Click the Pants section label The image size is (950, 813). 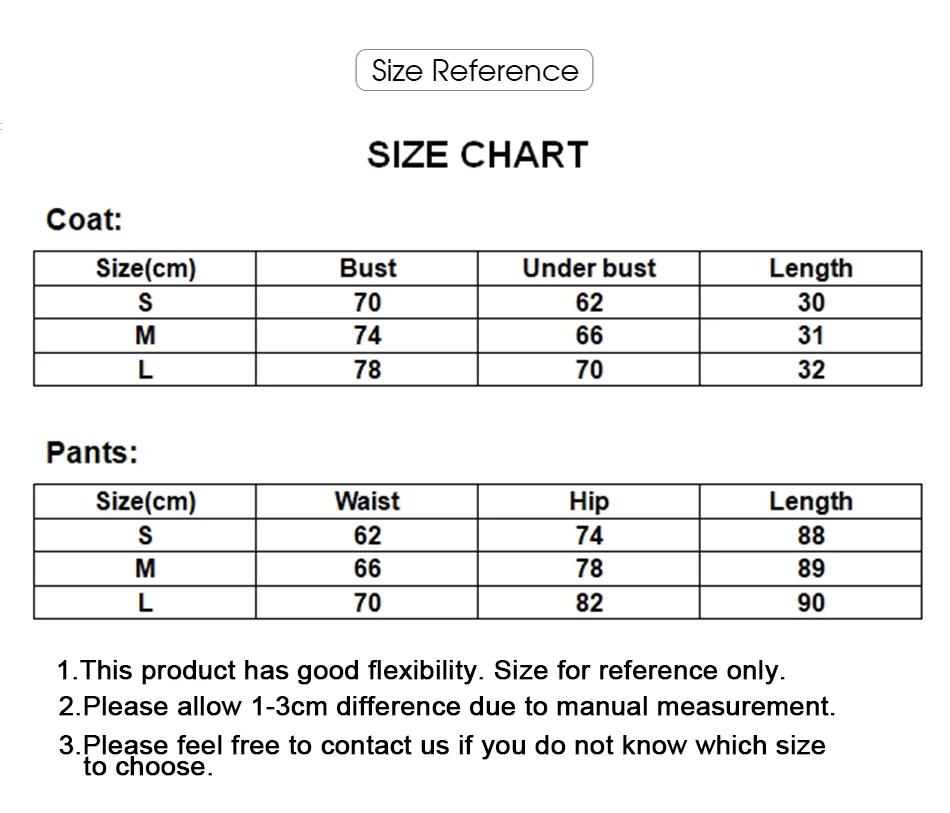pos(92,453)
